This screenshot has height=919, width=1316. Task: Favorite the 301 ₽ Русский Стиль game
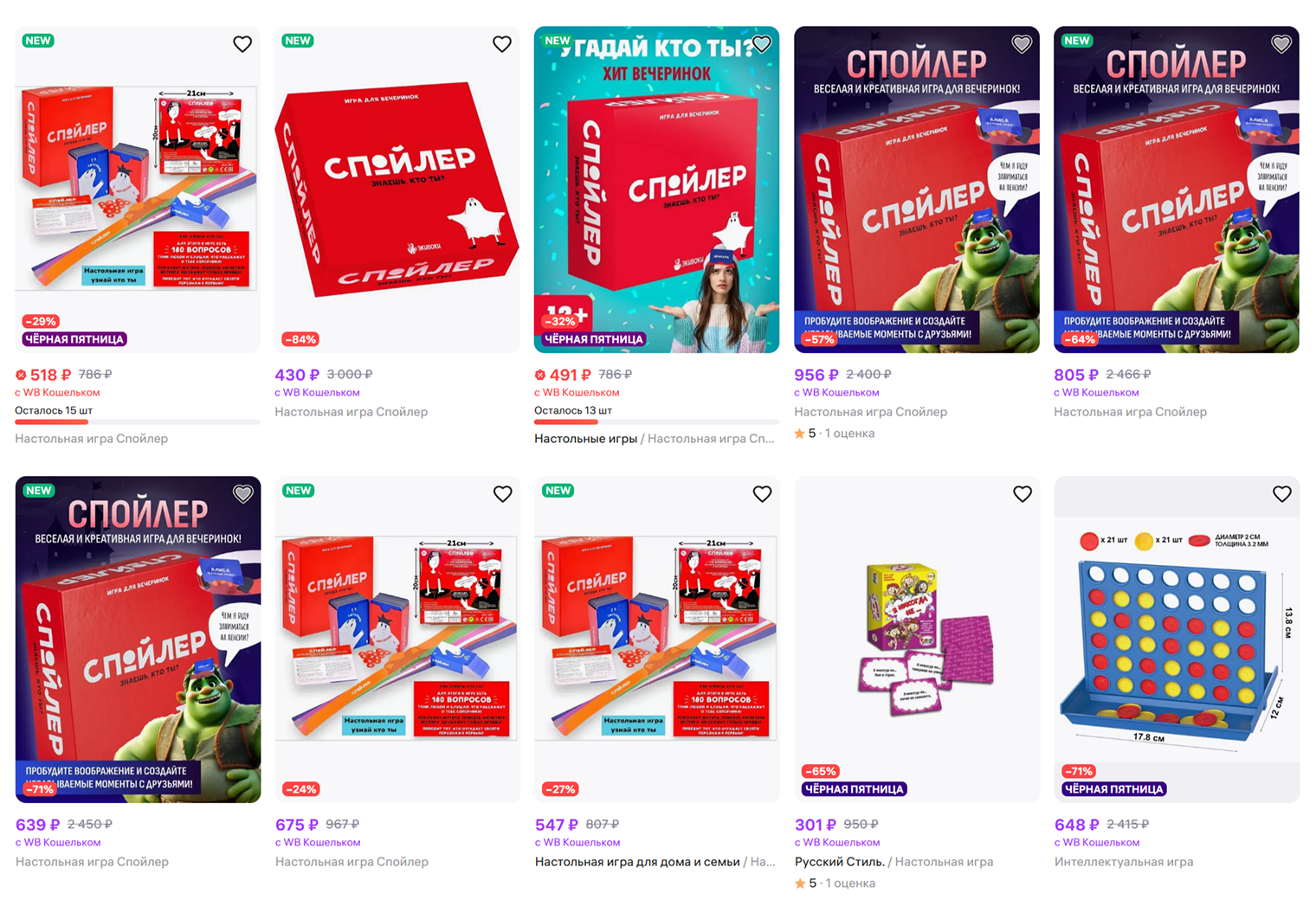[x=1022, y=494]
